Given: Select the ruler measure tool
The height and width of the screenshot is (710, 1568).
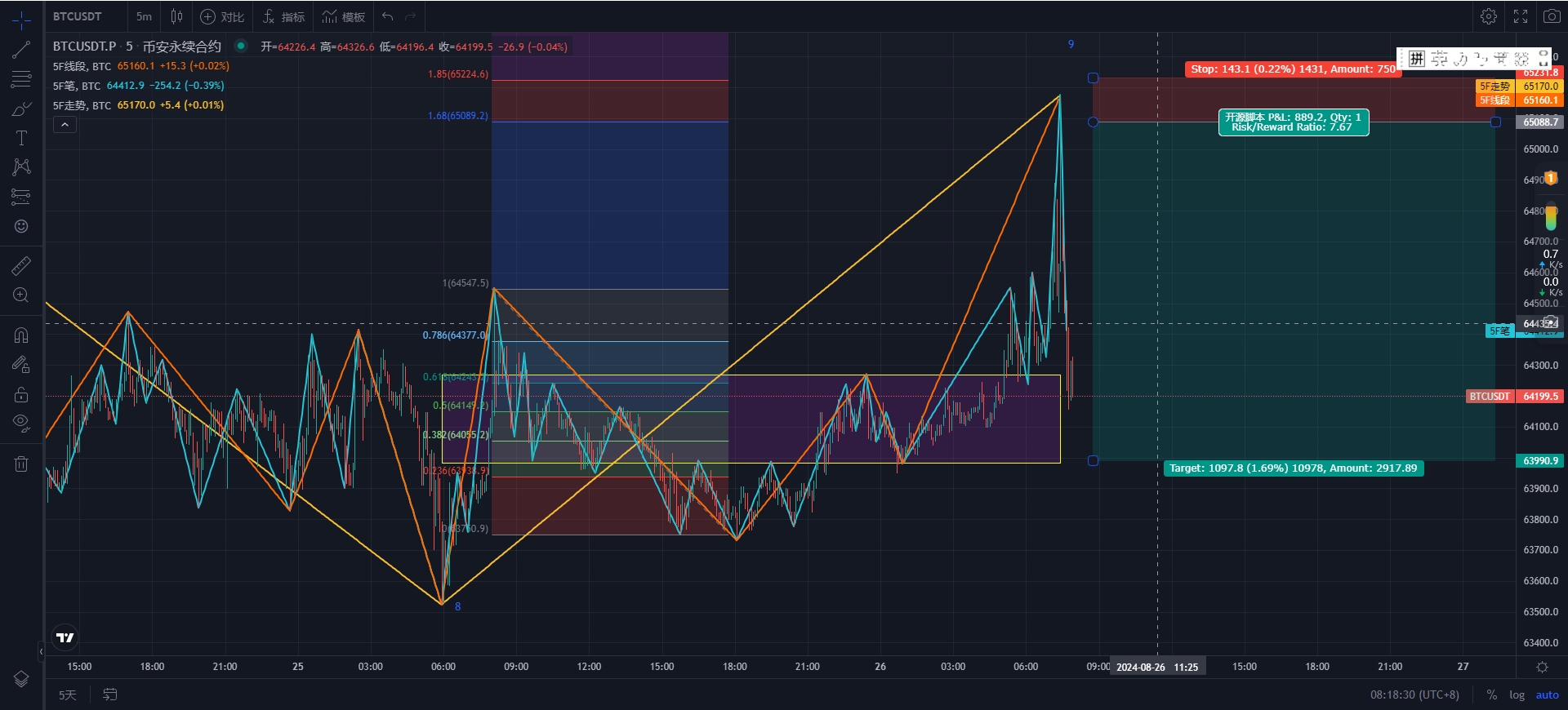Looking at the screenshot, I should 21,265.
